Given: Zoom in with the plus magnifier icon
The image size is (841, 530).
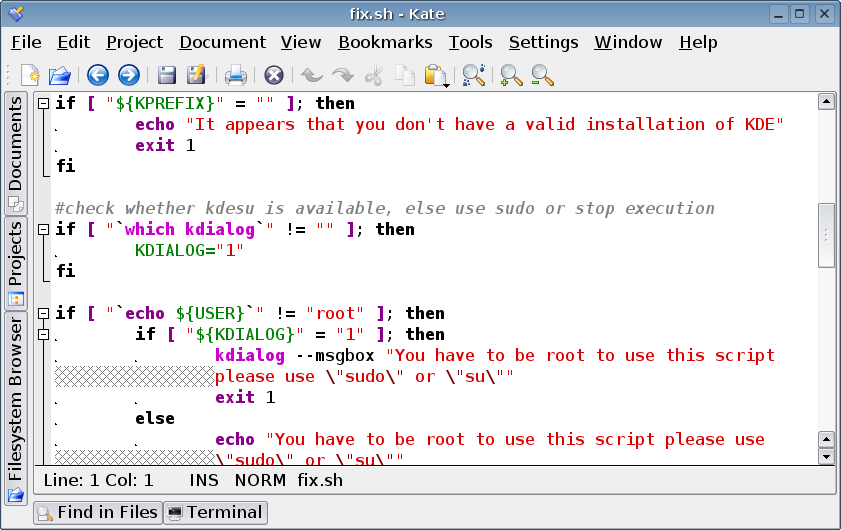Looking at the screenshot, I should 511,75.
